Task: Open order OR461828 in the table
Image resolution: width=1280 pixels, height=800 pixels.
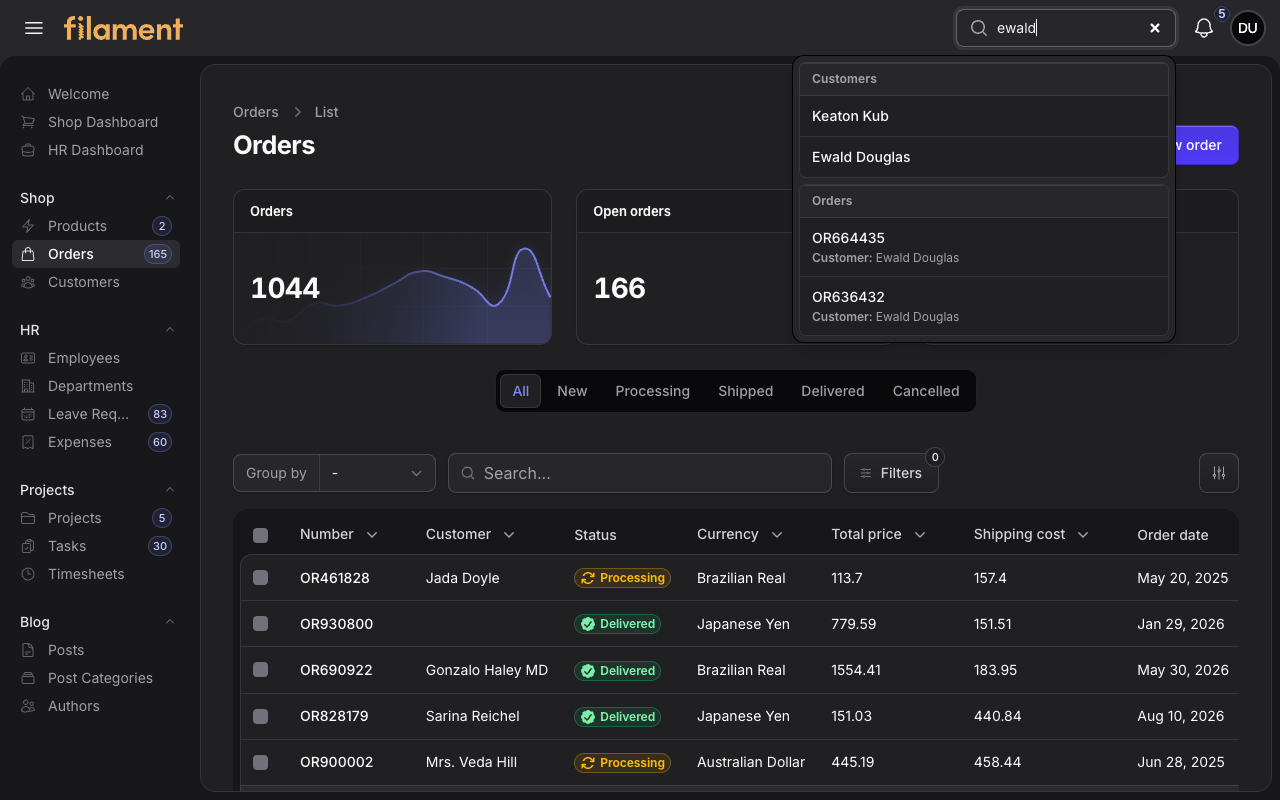Action: click(x=335, y=578)
